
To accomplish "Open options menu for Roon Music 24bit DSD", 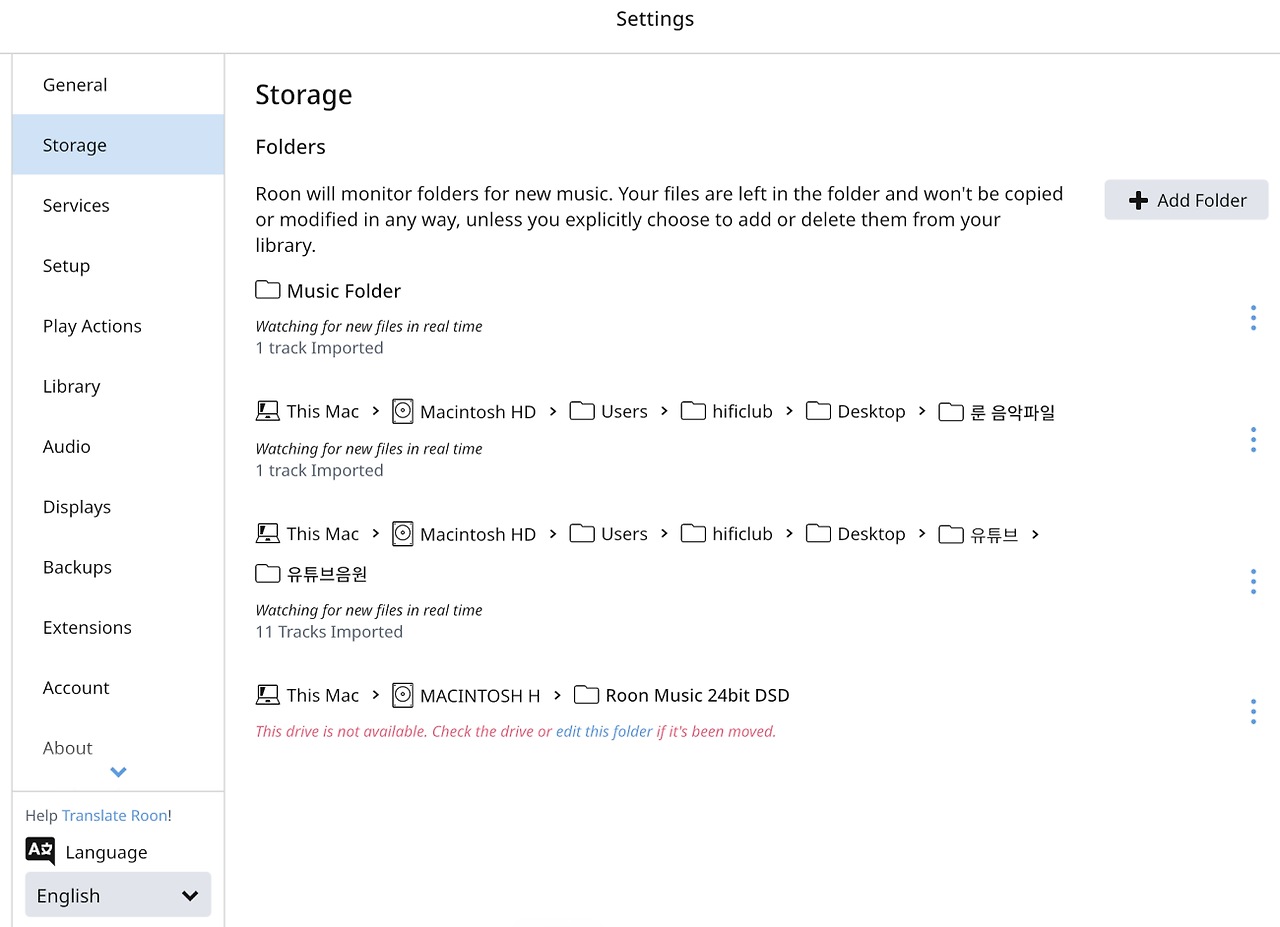I will [x=1253, y=712].
